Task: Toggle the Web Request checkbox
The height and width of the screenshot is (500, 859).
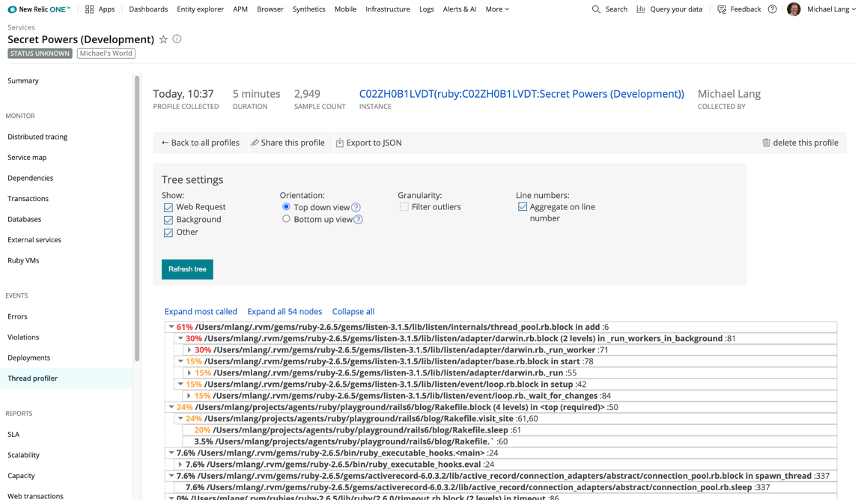Action: click(168, 207)
